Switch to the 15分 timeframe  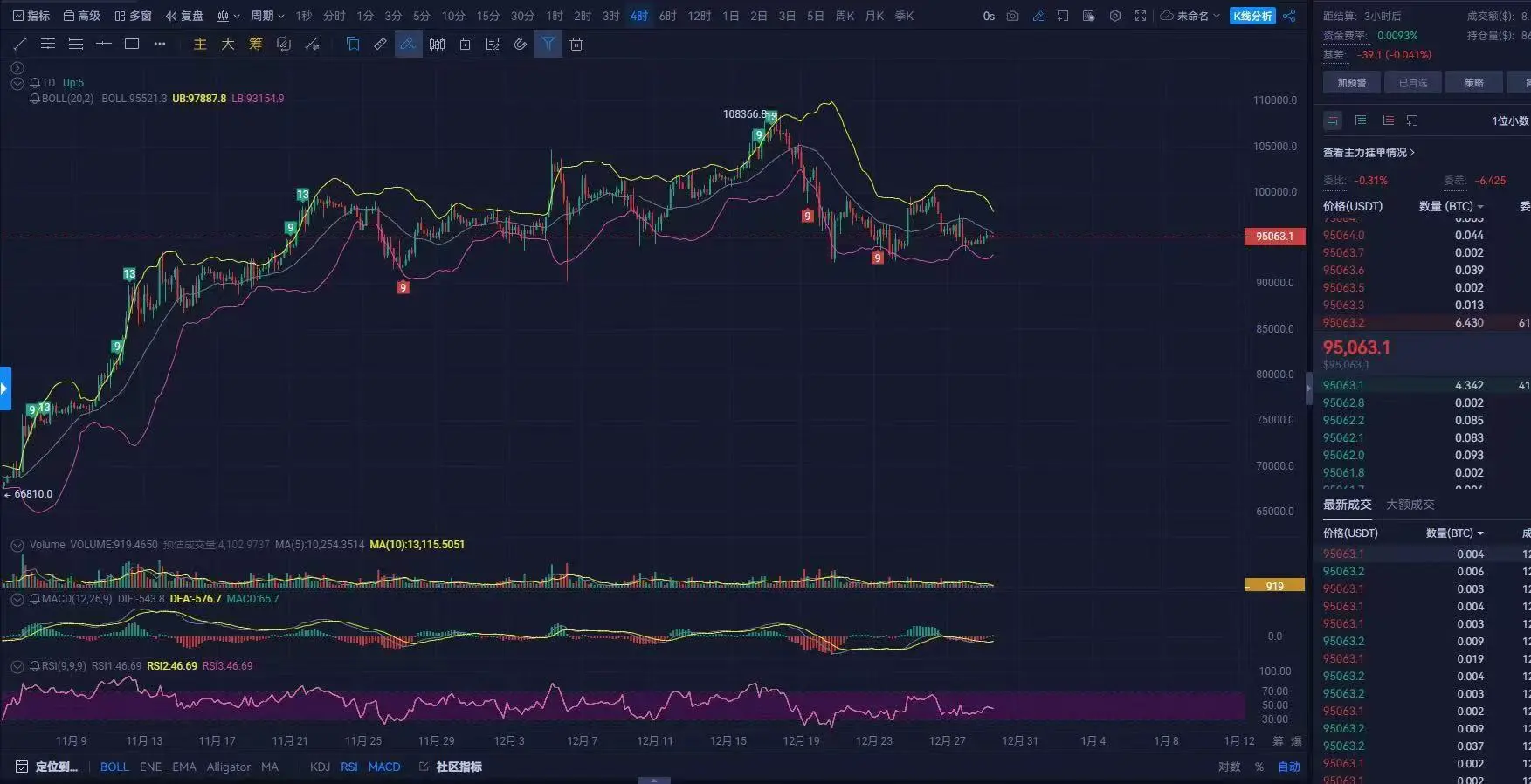click(488, 16)
